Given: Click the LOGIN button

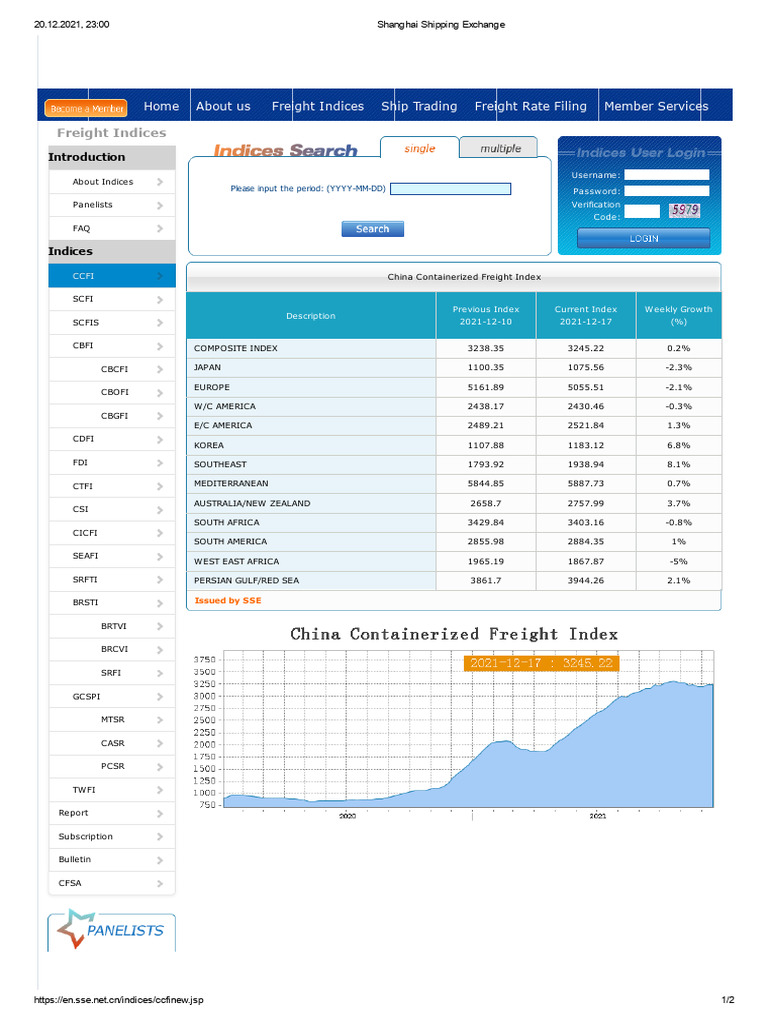Looking at the screenshot, I should [x=644, y=238].
